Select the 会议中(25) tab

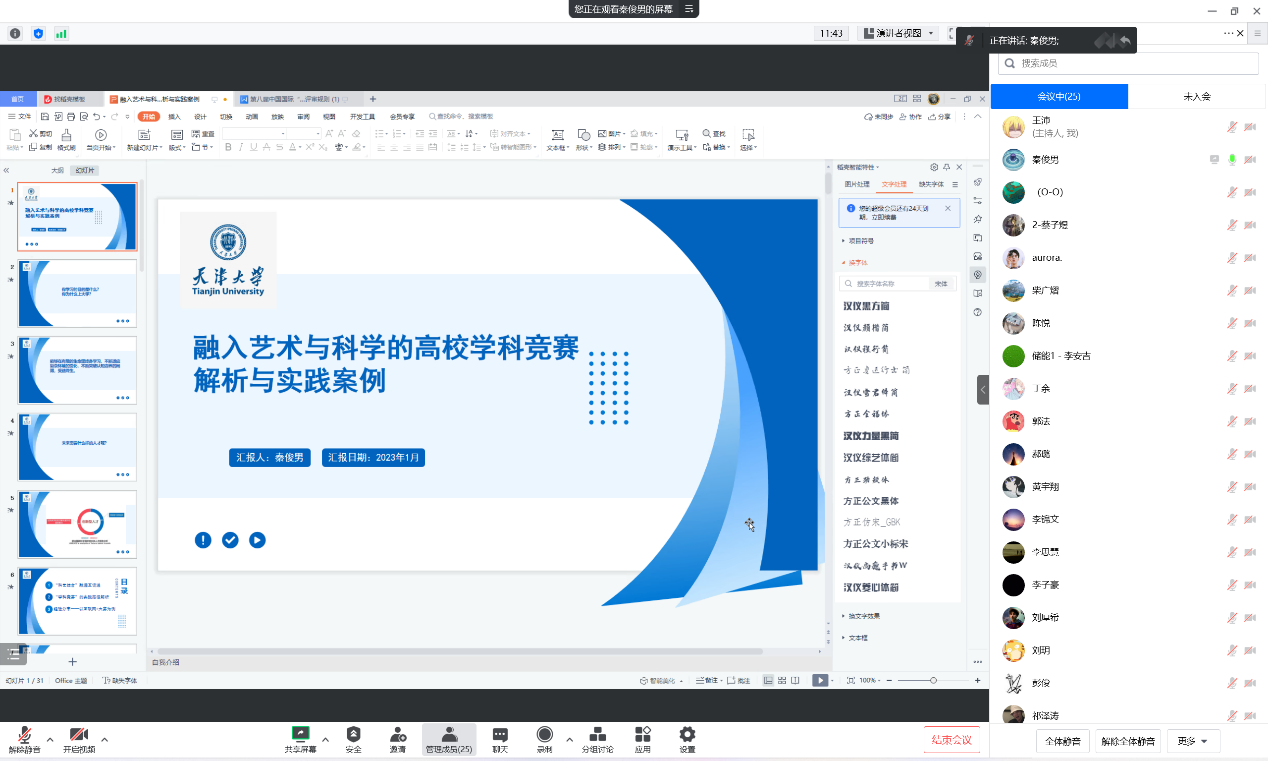click(1059, 96)
